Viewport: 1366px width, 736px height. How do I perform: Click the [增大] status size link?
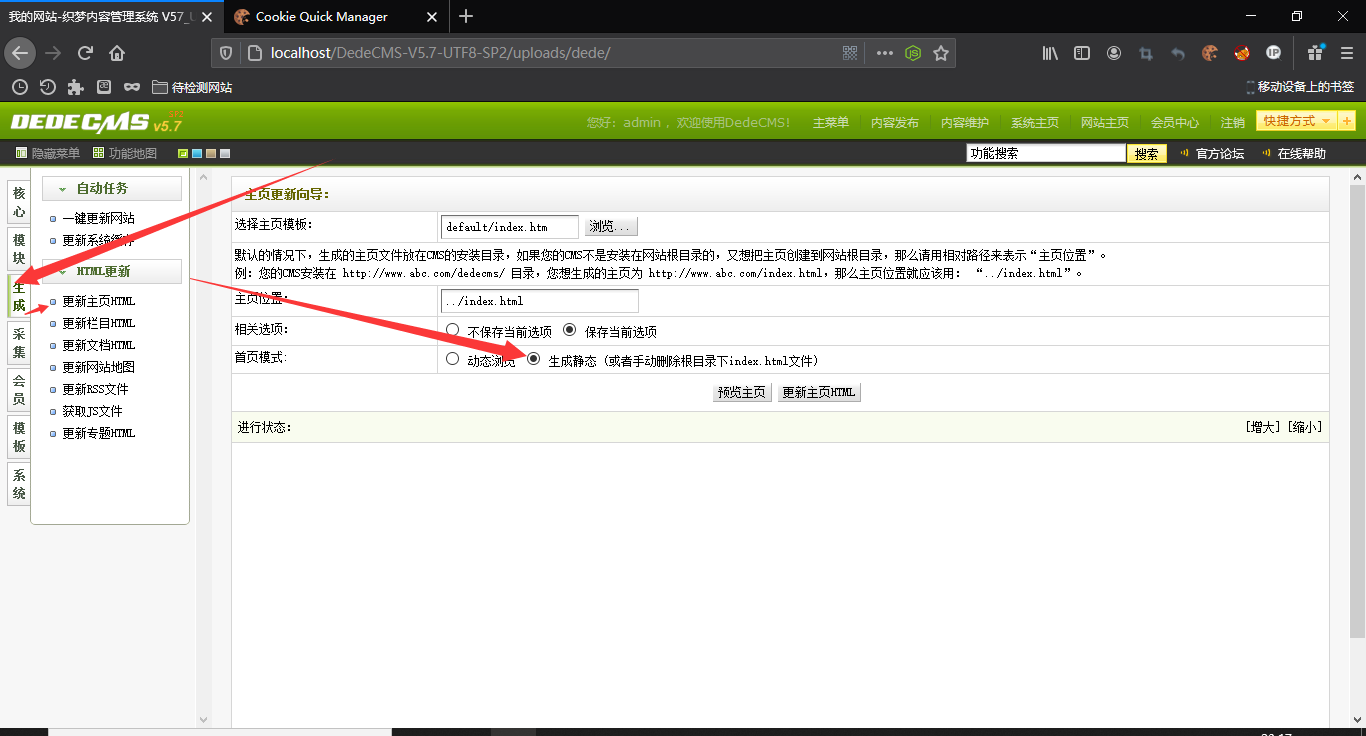click(1263, 427)
